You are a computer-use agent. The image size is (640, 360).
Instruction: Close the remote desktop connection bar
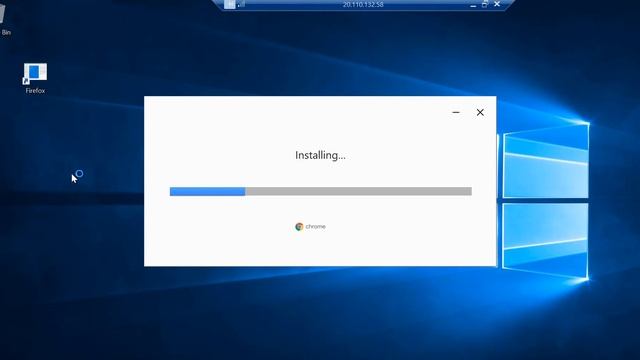click(497, 4)
